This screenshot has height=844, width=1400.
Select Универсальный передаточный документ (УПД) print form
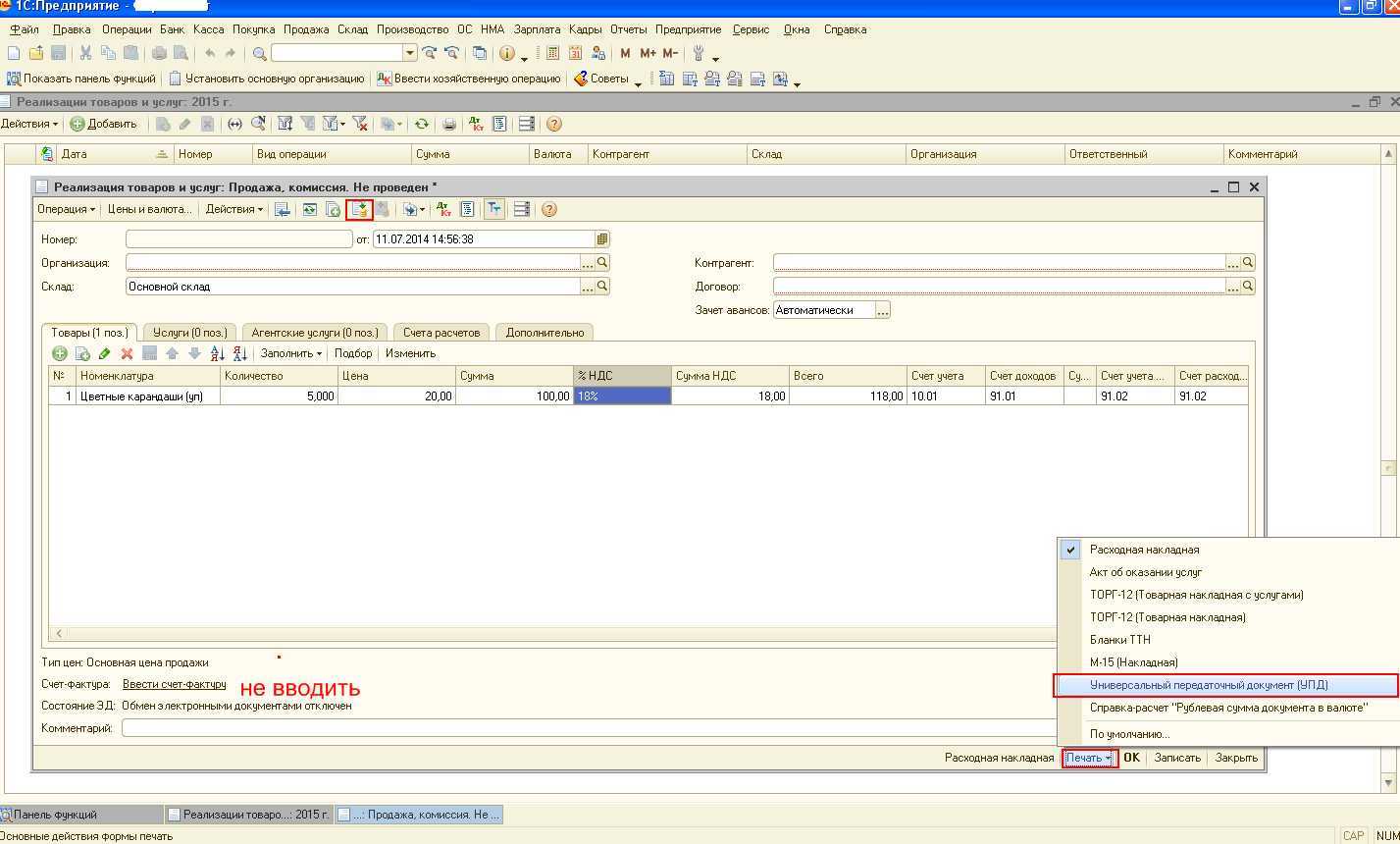pyautogui.click(x=1226, y=685)
